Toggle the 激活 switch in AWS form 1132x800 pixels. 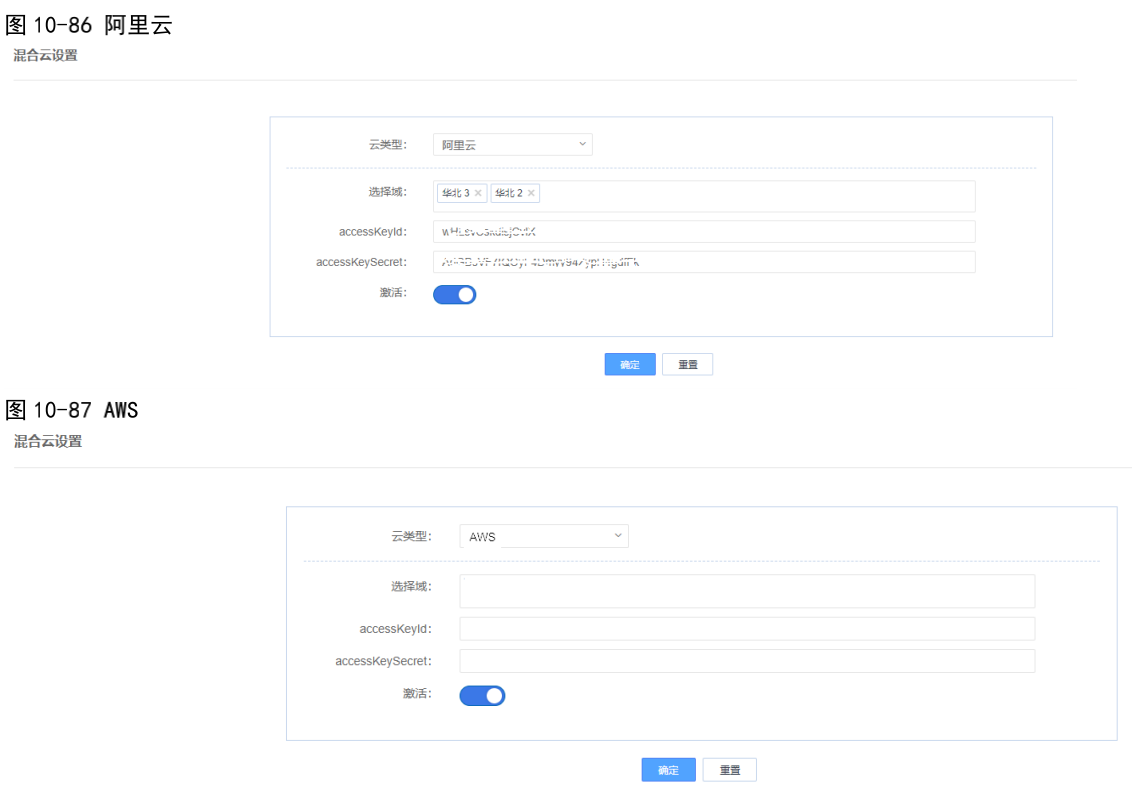[482, 695]
